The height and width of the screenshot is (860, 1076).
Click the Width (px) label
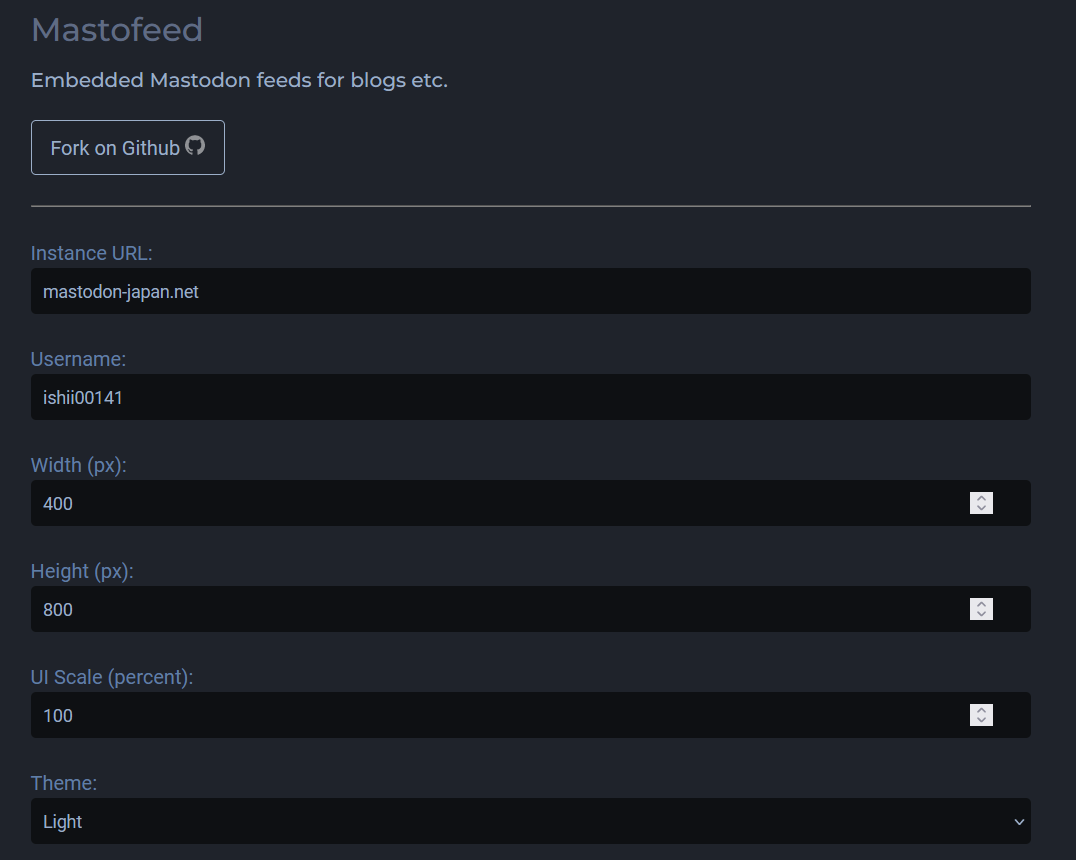coord(79,465)
